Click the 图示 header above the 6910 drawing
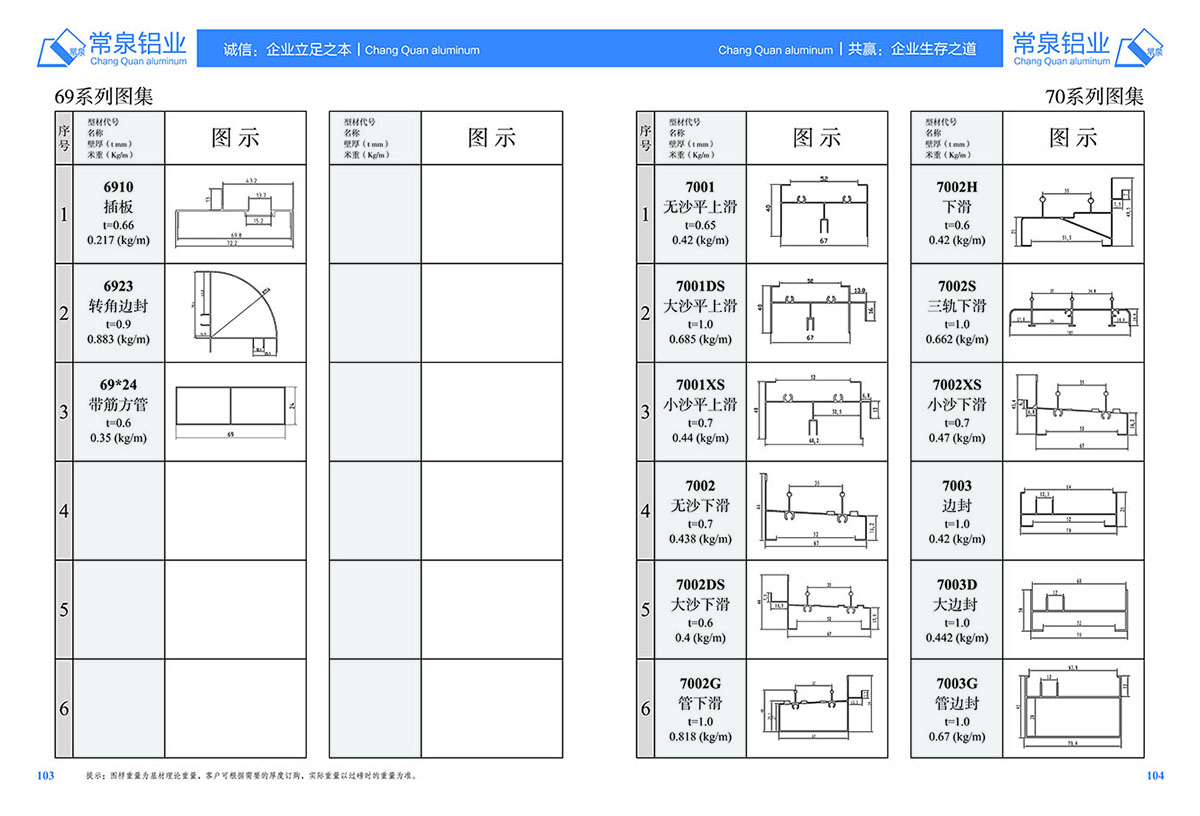This screenshot has height=816, width=1200. pos(235,138)
